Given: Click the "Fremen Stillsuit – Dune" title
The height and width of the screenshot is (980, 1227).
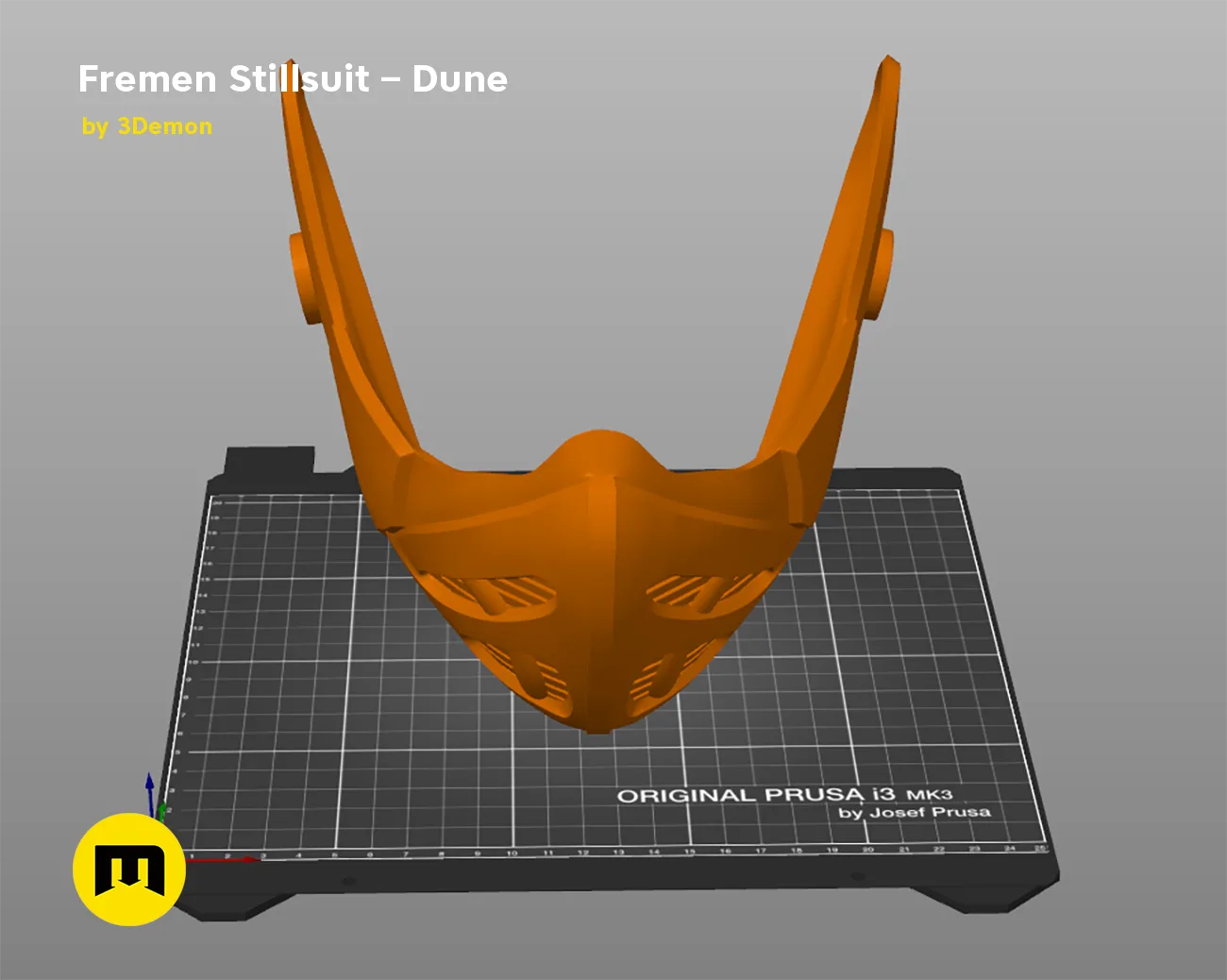Looking at the screenshot, I should click(x=293, y=79).
